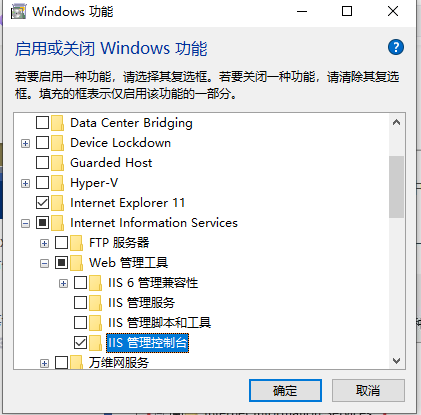421x415 pixels.
Task: Click the Data Center Bridging folder icon
Action: click(x=58, y=123)
